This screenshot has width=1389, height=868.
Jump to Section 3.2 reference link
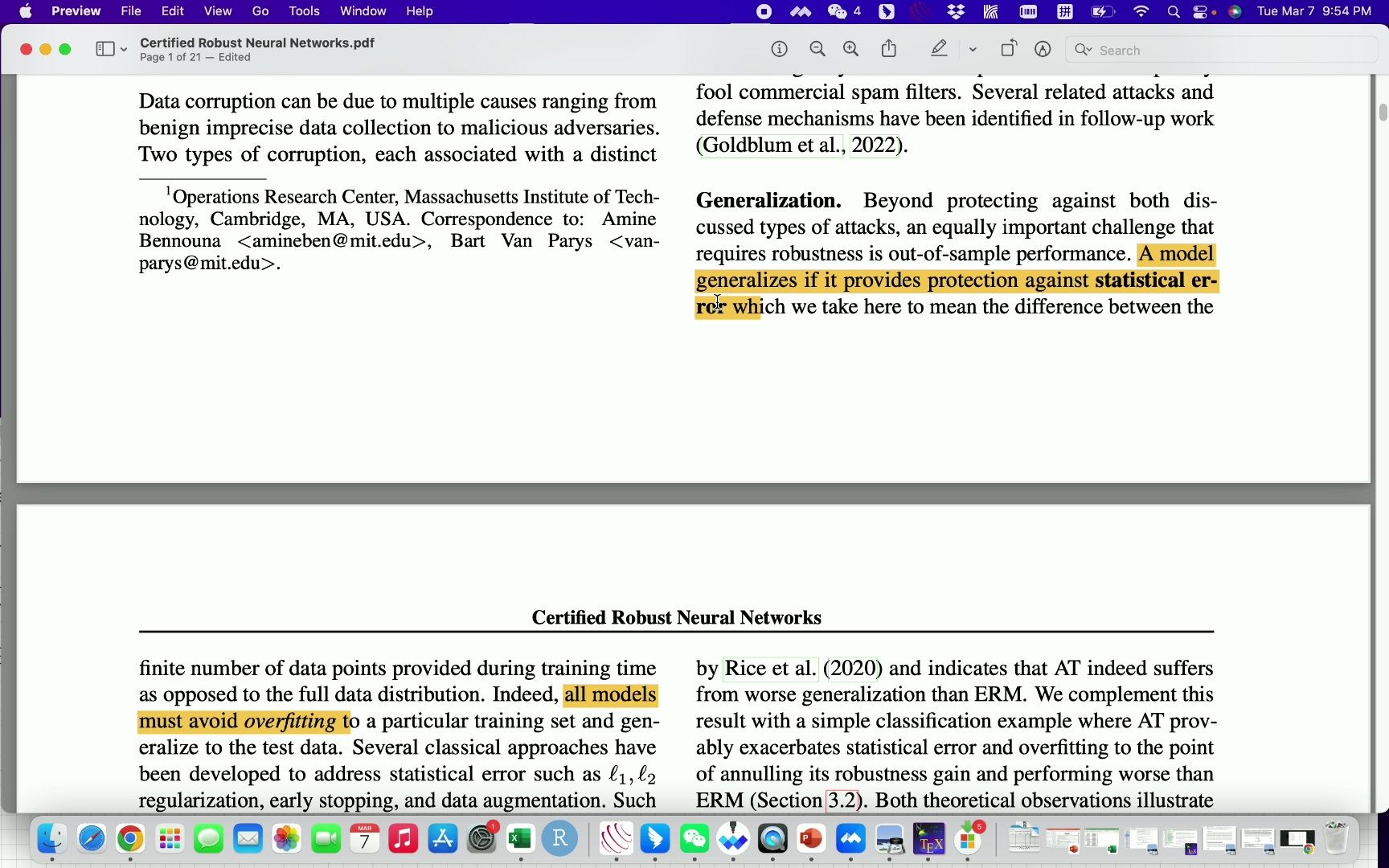point(842,800)
